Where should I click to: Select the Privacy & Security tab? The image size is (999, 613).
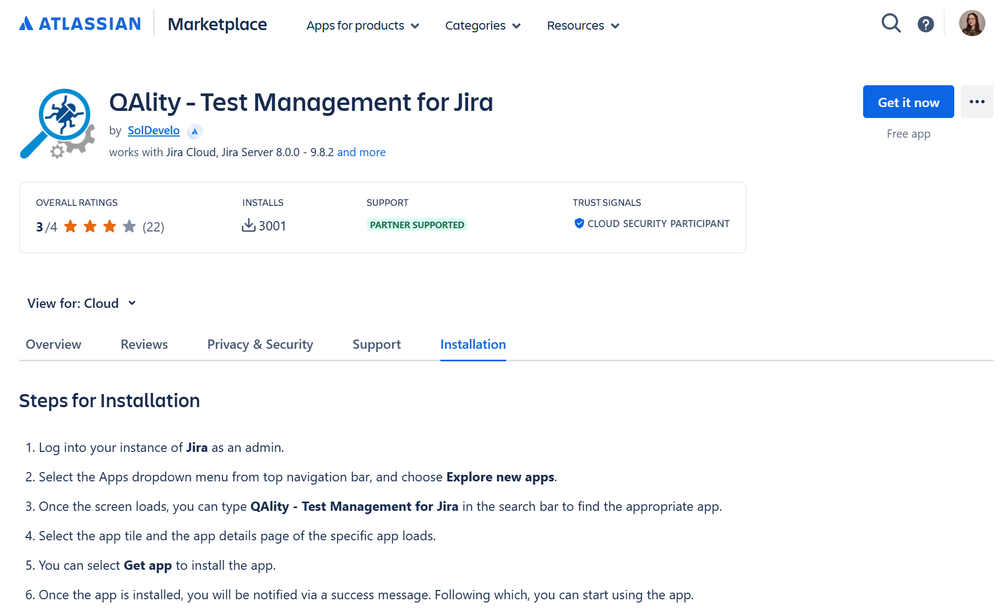click(260, 344)
